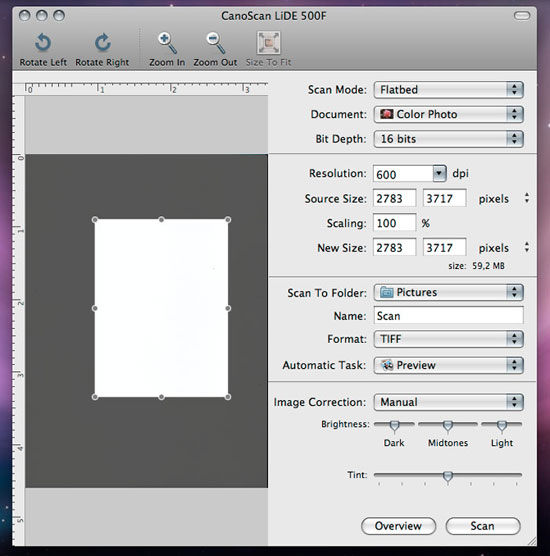Click the Overview button
The width and height of the screenshot is (550, 556).
(398, 526)
